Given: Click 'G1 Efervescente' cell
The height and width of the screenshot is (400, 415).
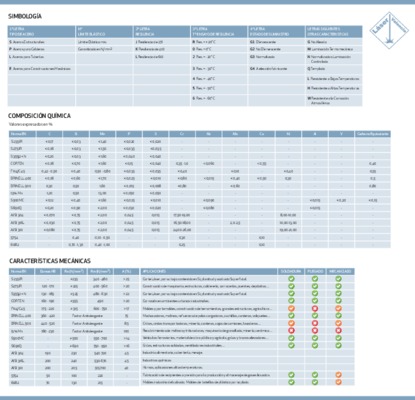Looking at the screenshot, I should (x=276, y=42).
